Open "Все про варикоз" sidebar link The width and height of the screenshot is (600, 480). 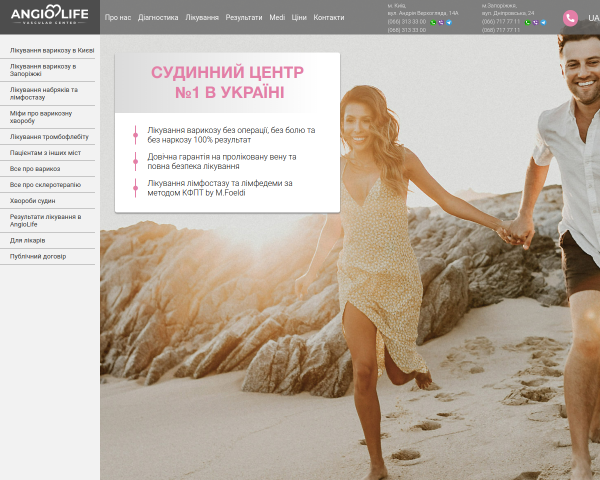pos(35,169)
